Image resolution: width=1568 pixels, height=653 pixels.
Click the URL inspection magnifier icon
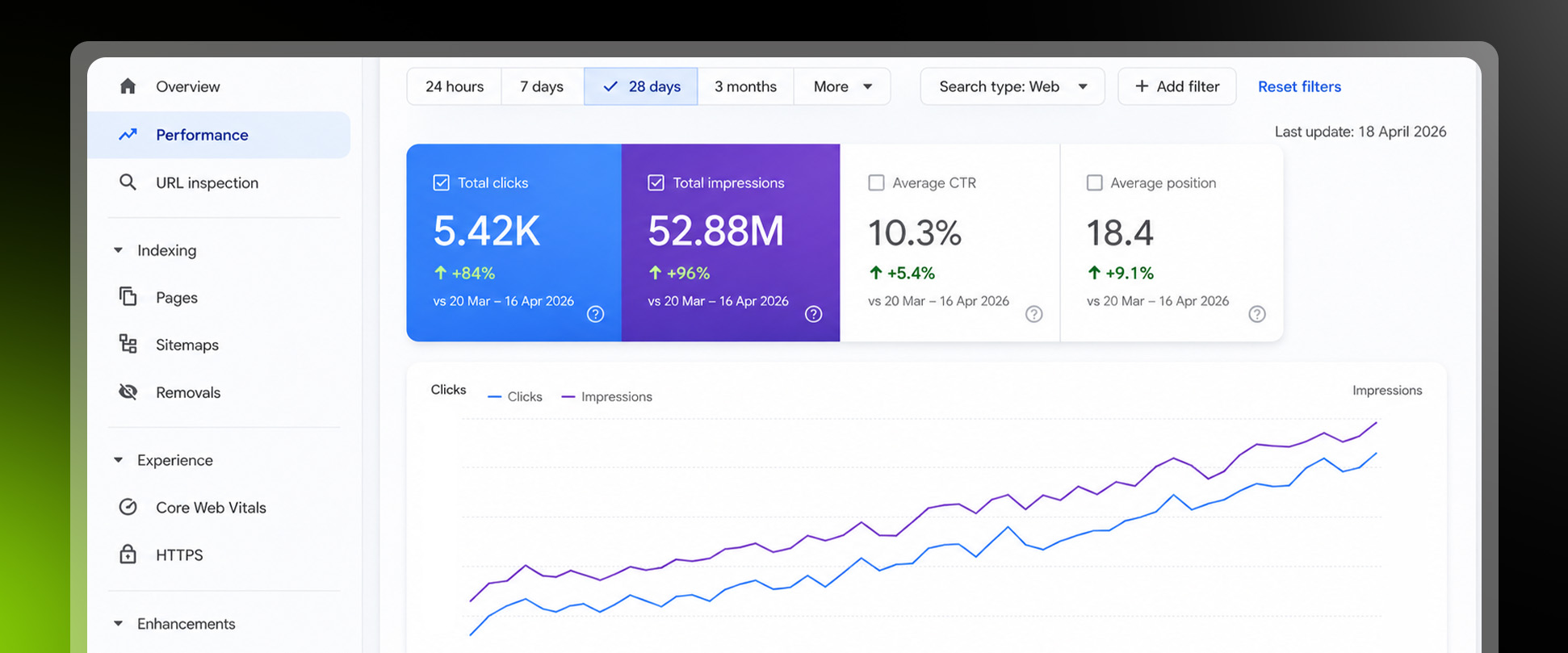click(128, 182)
